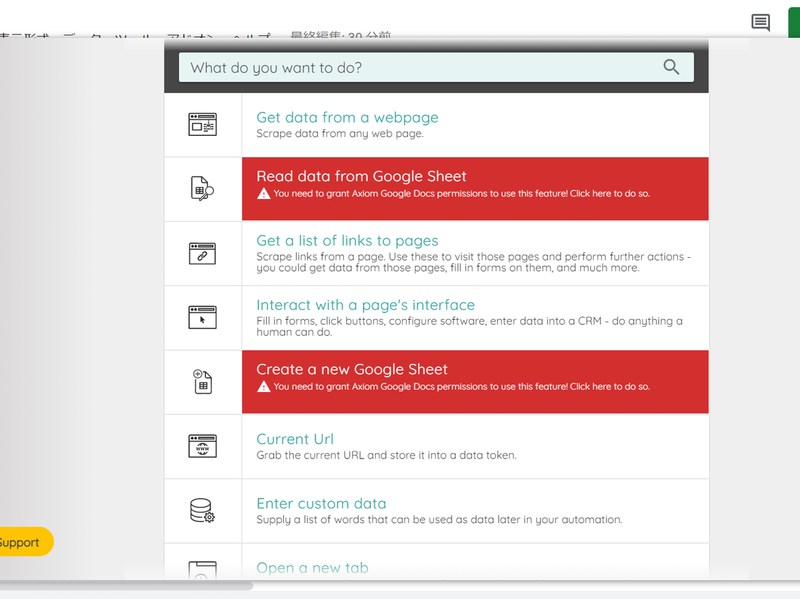Select 'Get data from a webpage' step
The height and width of the screenshot is (599, 800).
(x=347, y=117)
